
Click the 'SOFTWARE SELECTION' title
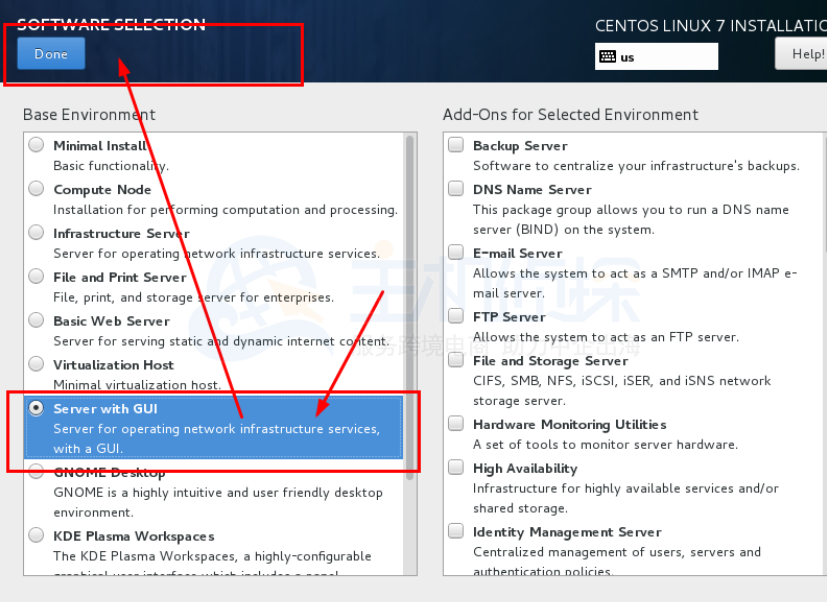[111, 24]
